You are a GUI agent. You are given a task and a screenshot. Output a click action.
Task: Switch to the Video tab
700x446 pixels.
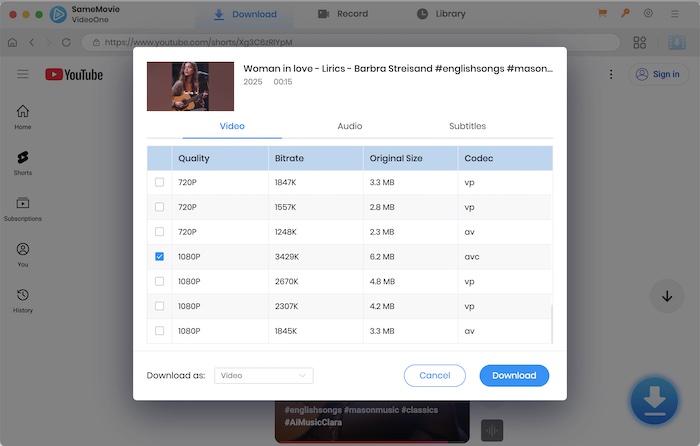click(232, 126)
